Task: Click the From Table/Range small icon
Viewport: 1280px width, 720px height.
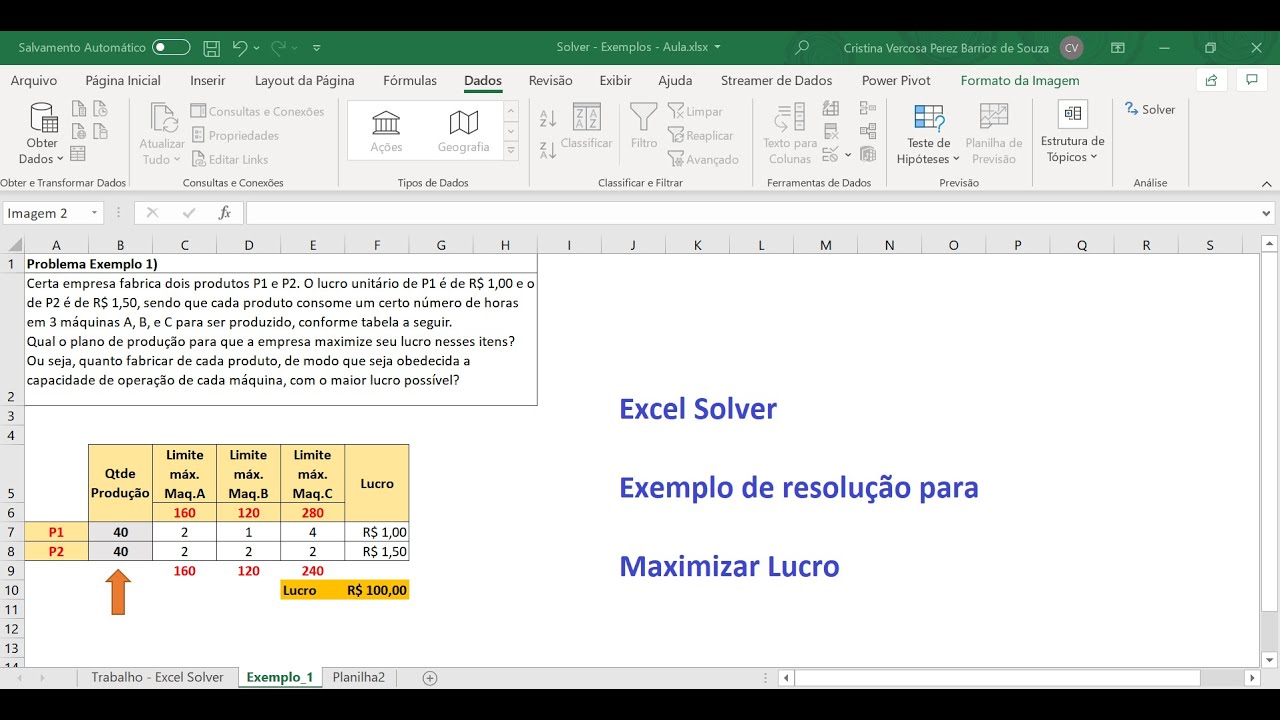Action: pos(78,153)
